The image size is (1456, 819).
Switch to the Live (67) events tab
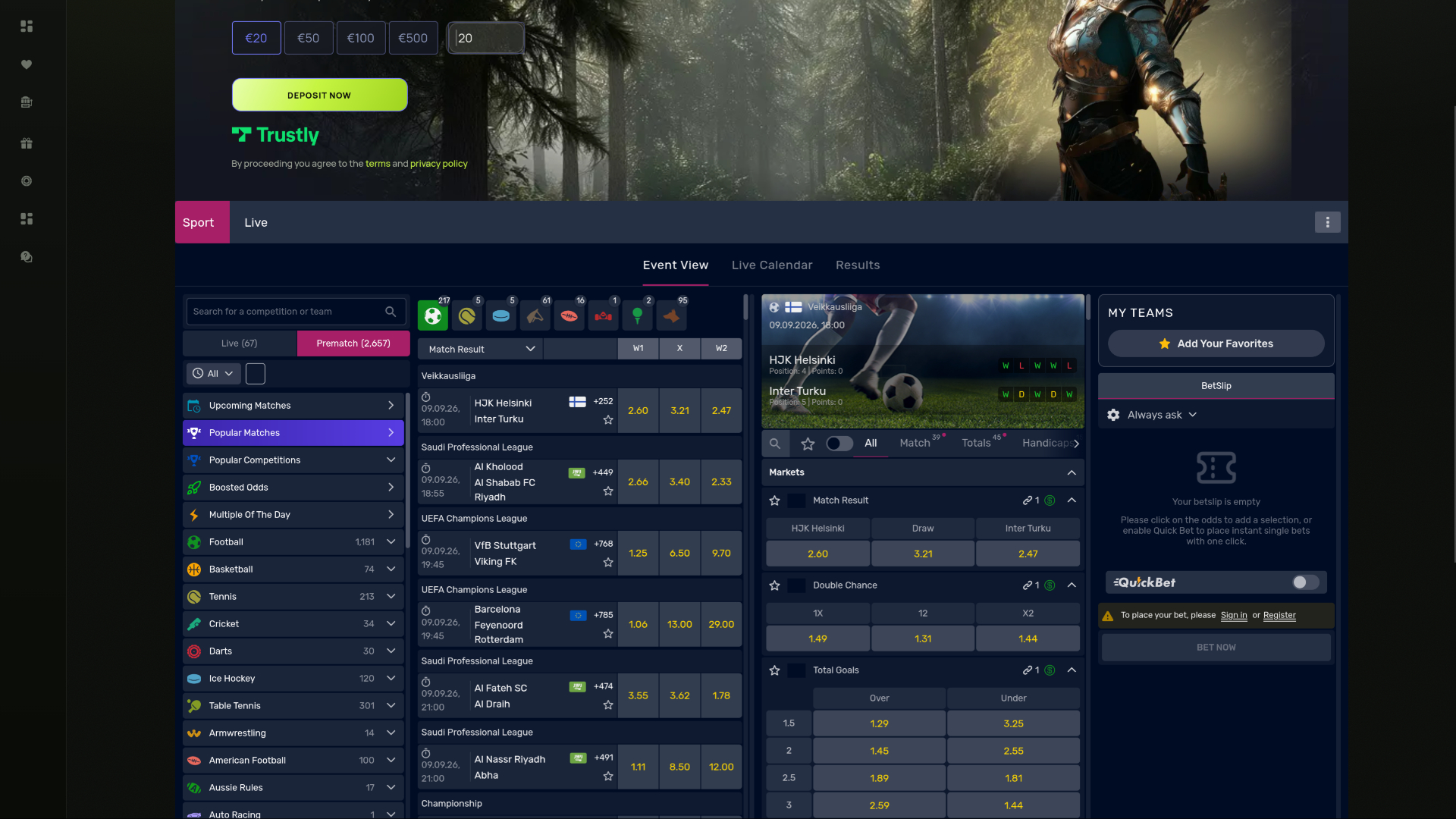click(240, 344)
